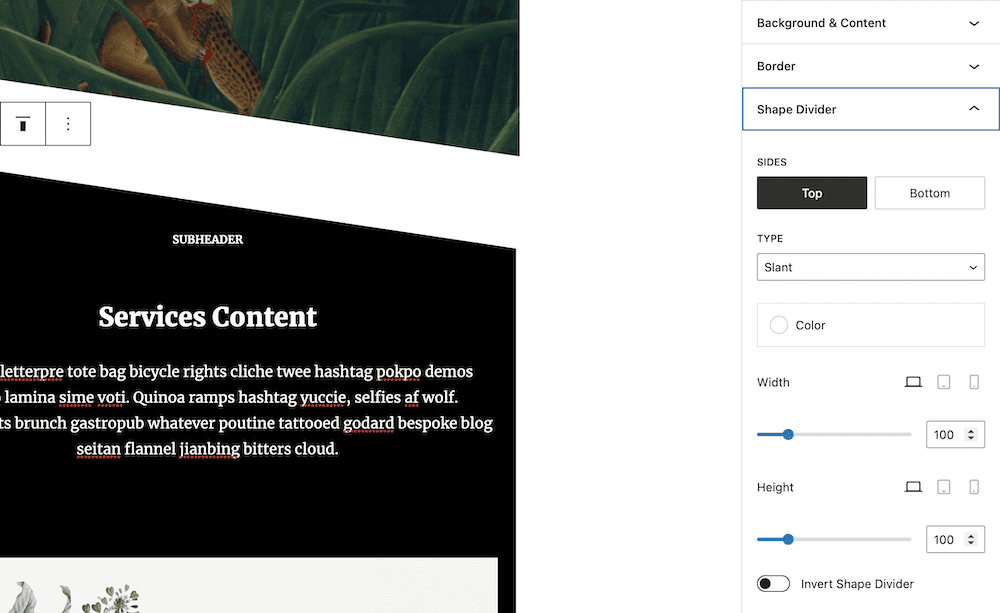Click the Services Content heading
This screenshot has height=613, width=1000.
pyautogui.click(x=207, y=317)
